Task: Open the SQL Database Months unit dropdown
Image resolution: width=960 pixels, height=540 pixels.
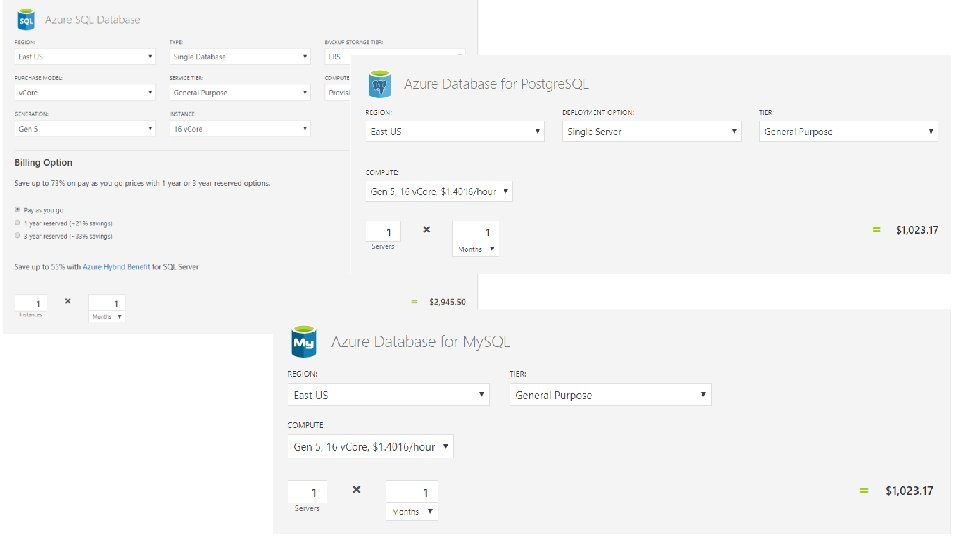Action: pyautogui.click(x=107, y=317)
